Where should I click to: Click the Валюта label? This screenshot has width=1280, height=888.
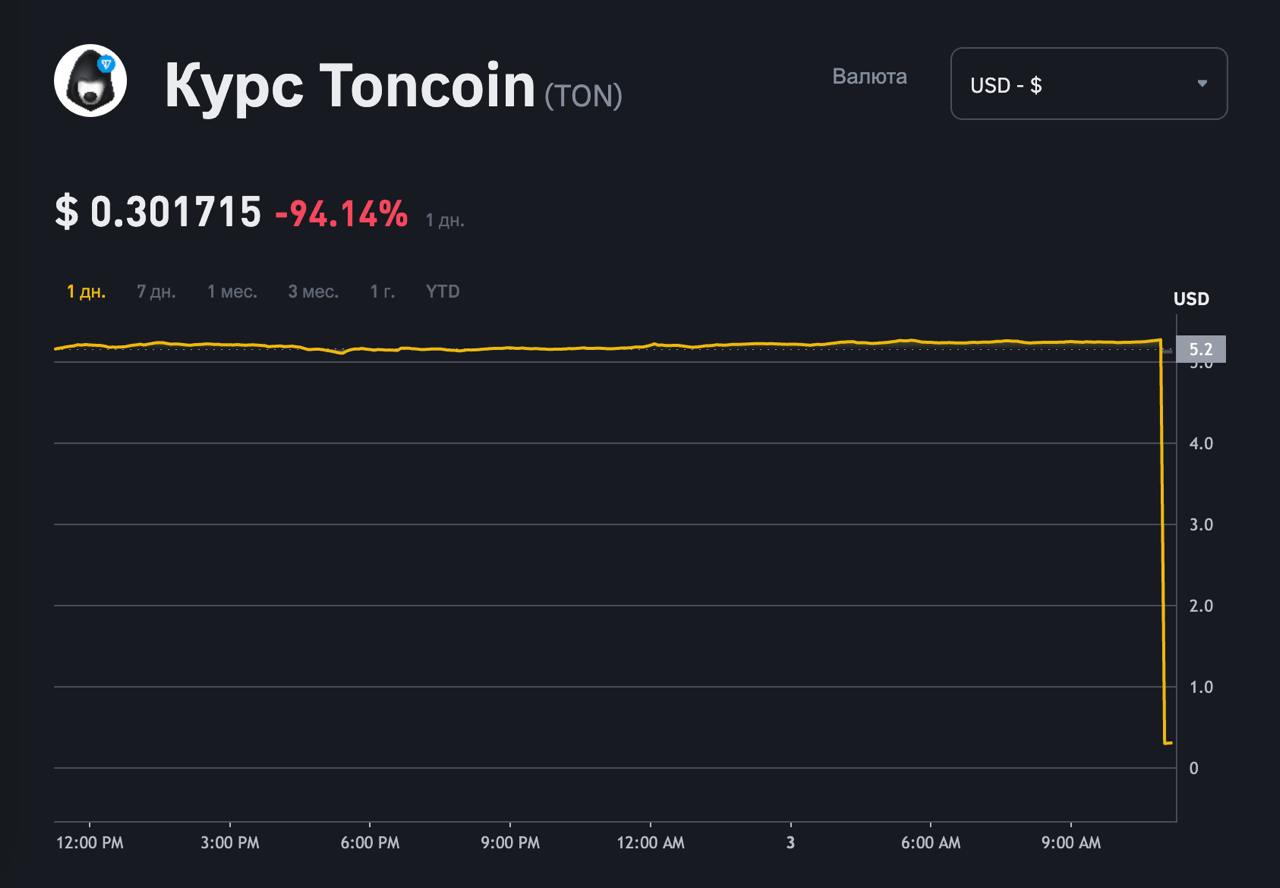869,76
